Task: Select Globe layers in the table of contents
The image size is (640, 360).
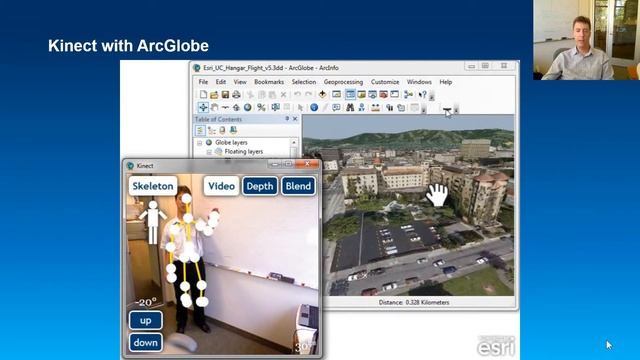Action: [x=231, y=142]
